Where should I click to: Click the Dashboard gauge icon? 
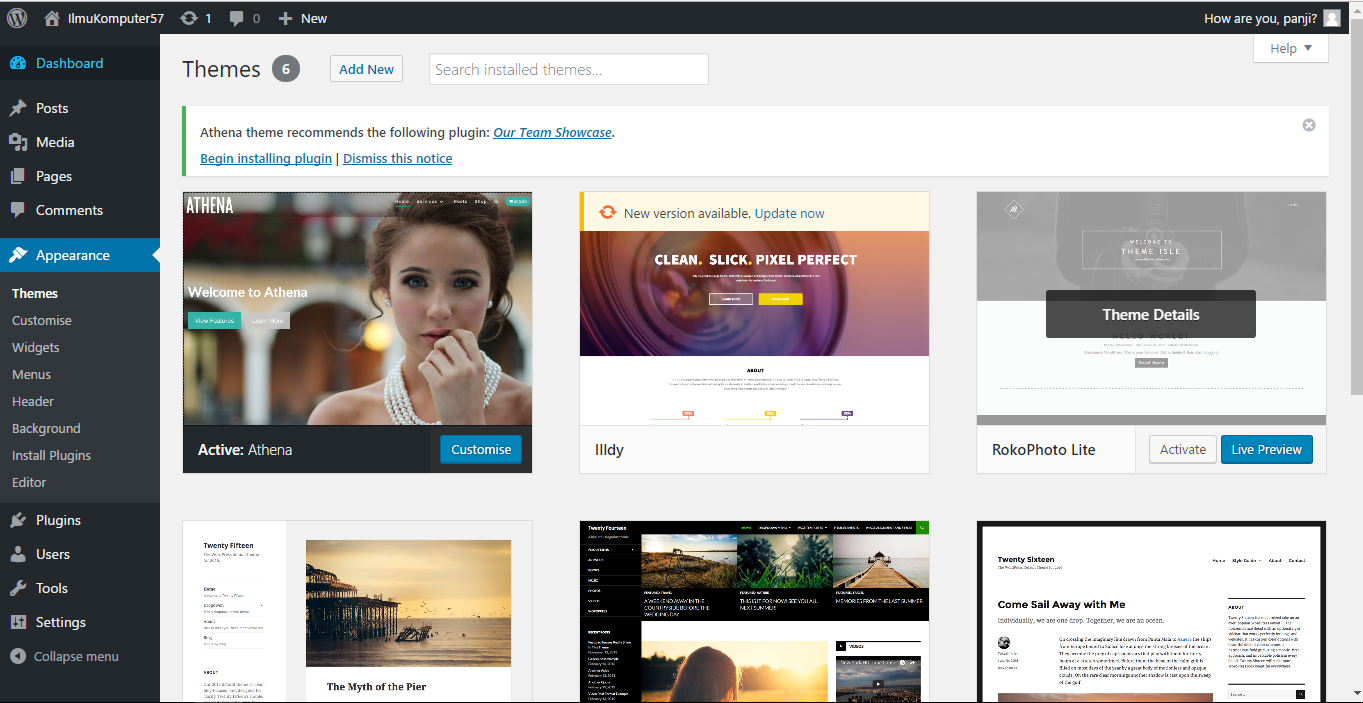[18, 63]
